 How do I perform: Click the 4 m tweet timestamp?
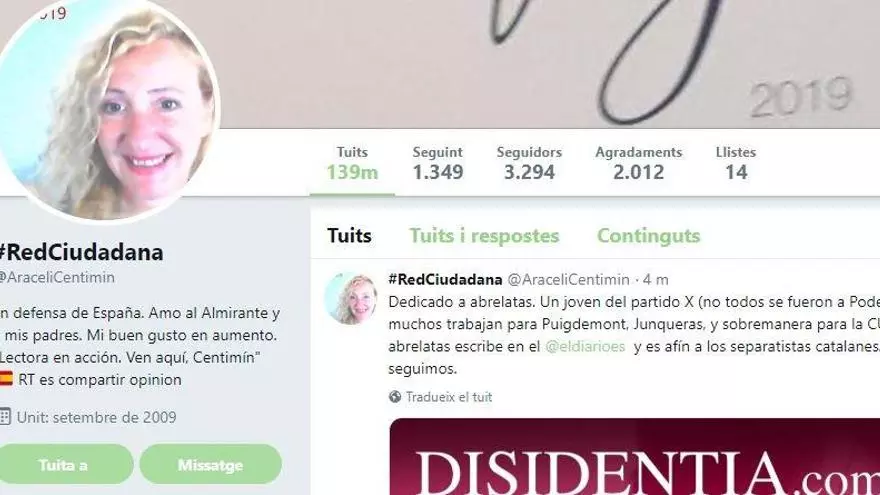[x=656, y=279]
